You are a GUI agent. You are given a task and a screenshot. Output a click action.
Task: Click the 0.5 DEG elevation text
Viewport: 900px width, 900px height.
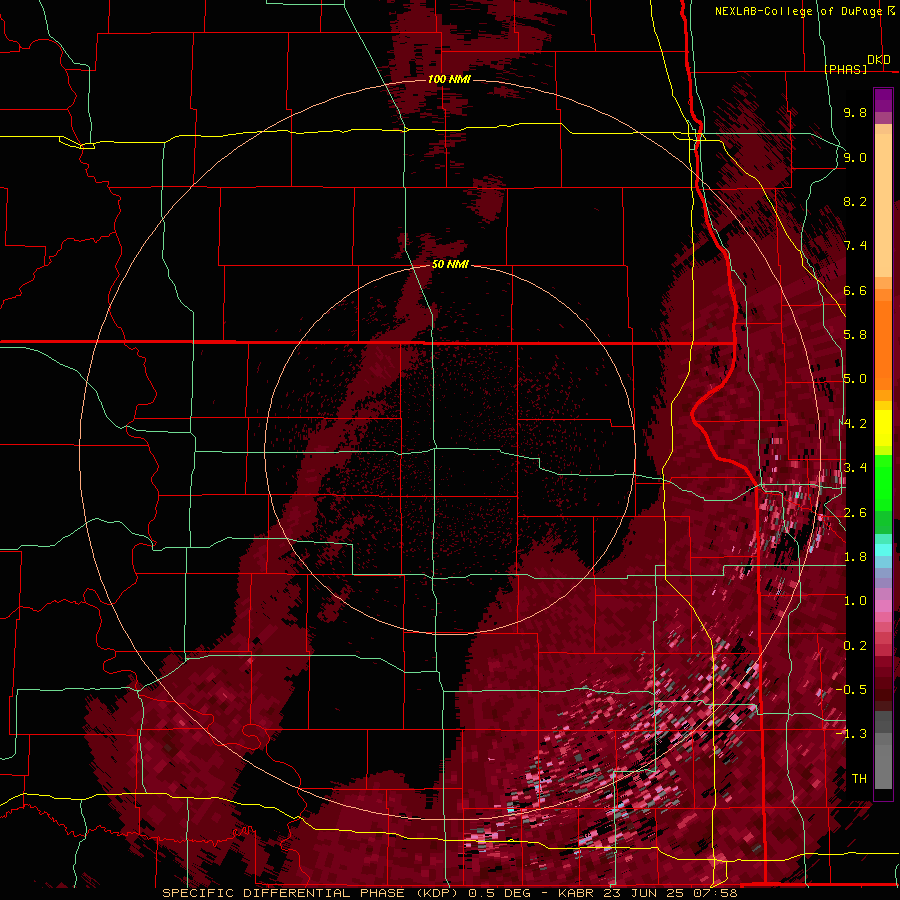(x=498, y=893)
